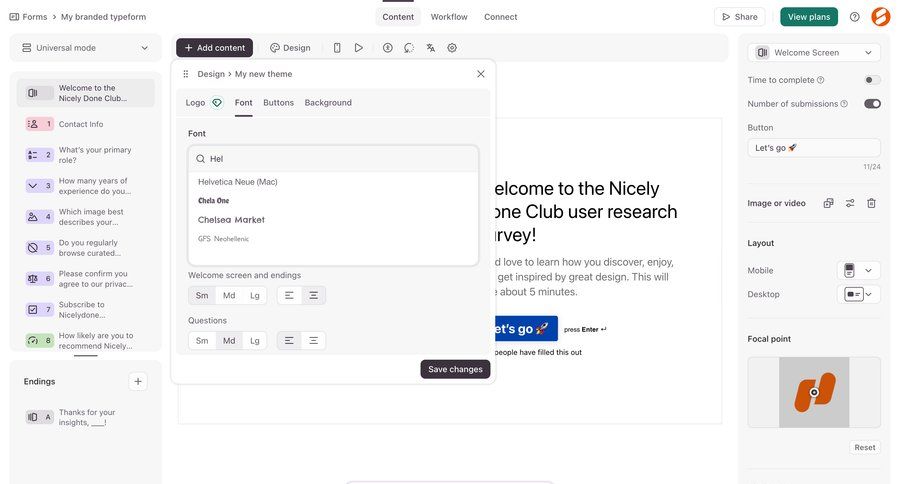The width and height of the screenshot is (900, 484).
Task: Click the Add content button
Action: click(x=215, y=48)
